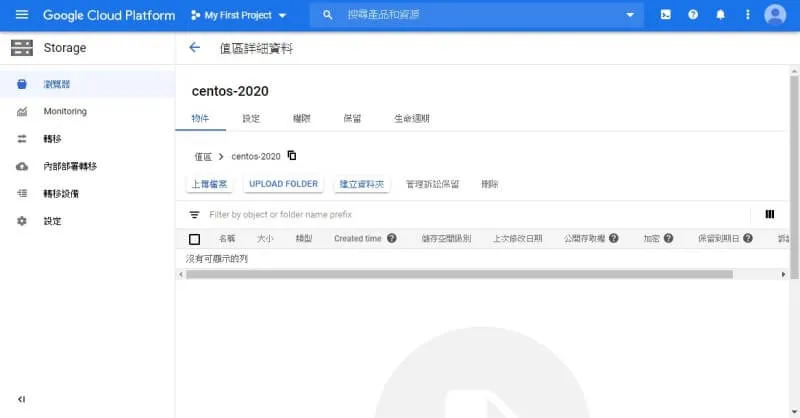Copy bucket path with clipboard icon
Image resolution: width=800 pixels, height=418 pixels.
[292, 155]
